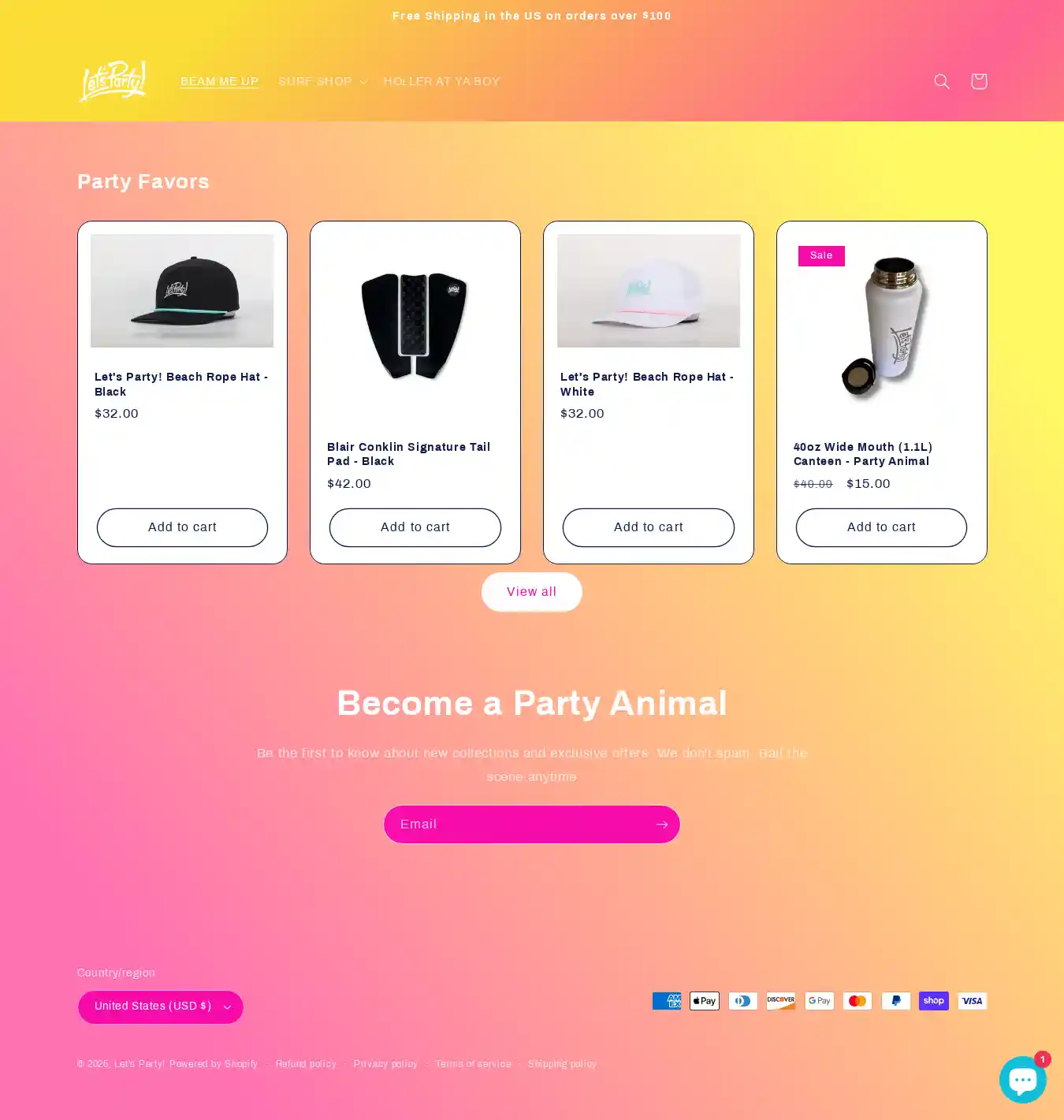Click the PayPal payment icon

click(x=895, y=1001)
